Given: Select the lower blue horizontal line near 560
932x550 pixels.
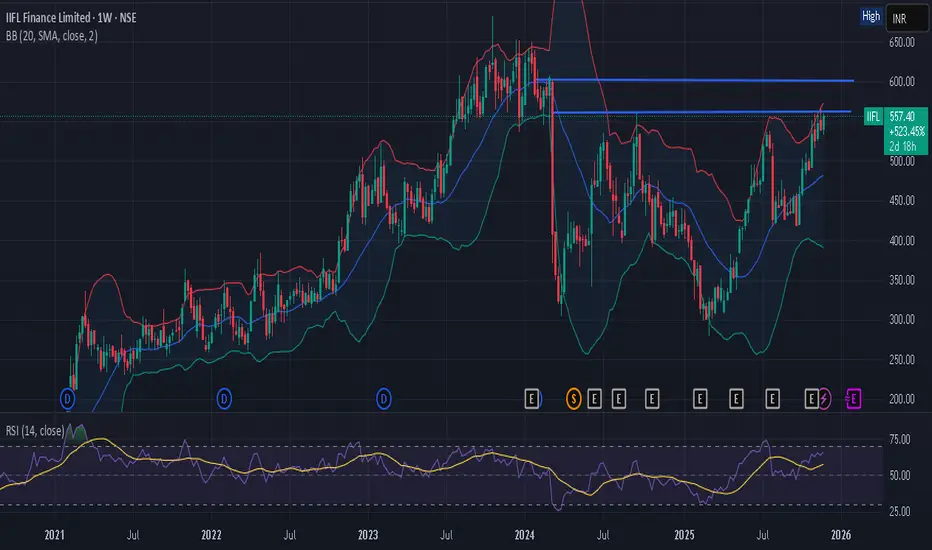Looking at the screenshot, I should click(x=701, y=112).
